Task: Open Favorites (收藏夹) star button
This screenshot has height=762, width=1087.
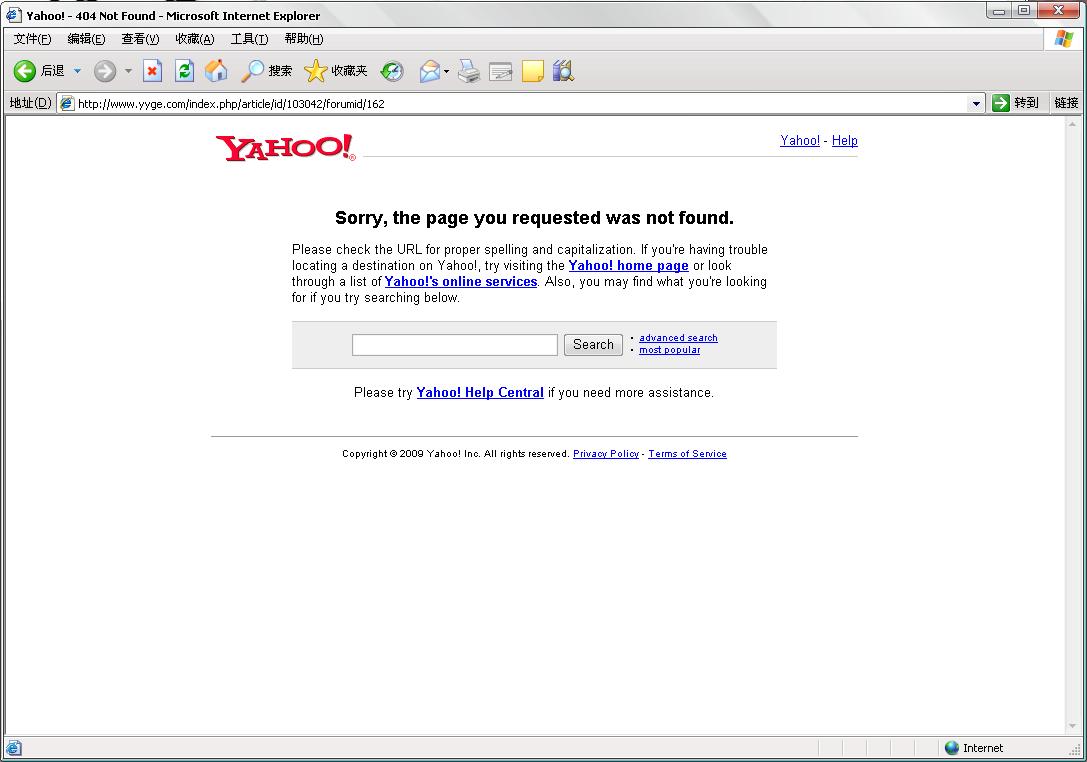Action: pyautogui.click(x=336, y=71)
